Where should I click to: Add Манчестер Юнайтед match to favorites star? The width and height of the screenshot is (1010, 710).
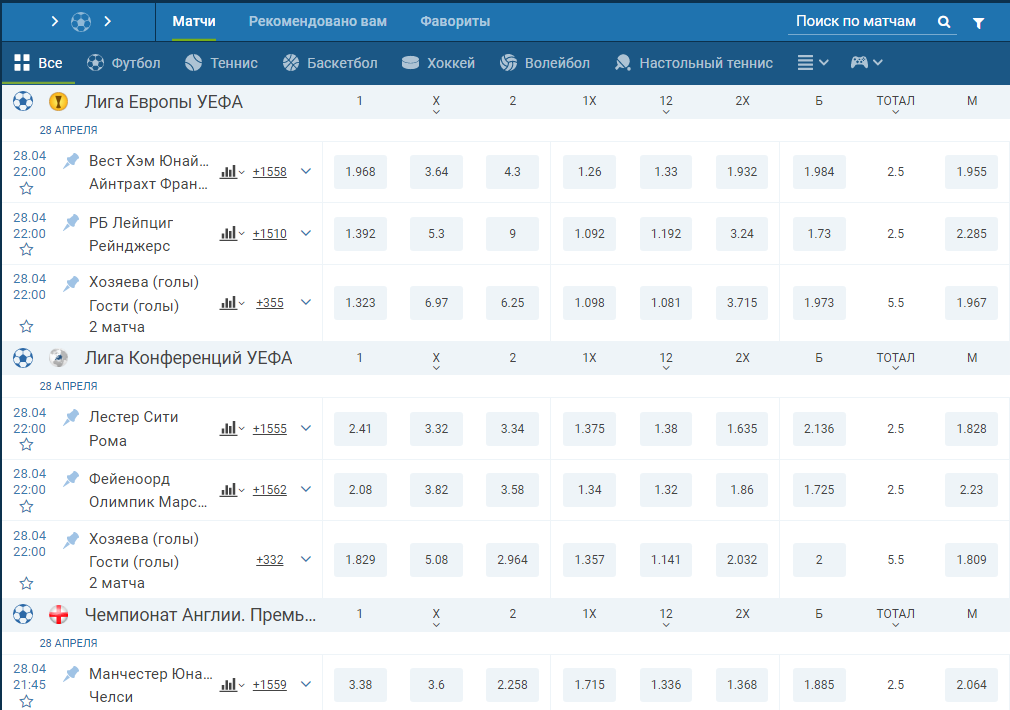26,701
